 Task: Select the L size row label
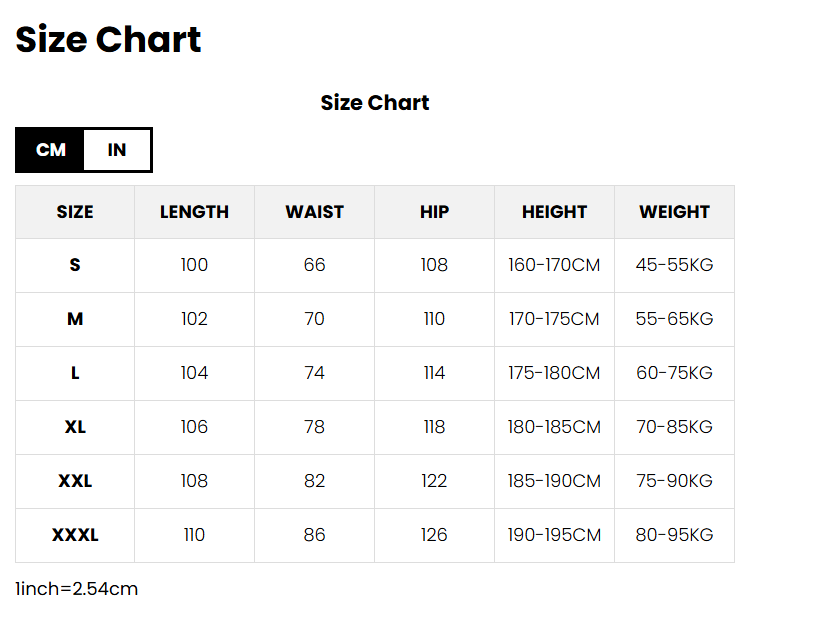click(x=75, y=373)
